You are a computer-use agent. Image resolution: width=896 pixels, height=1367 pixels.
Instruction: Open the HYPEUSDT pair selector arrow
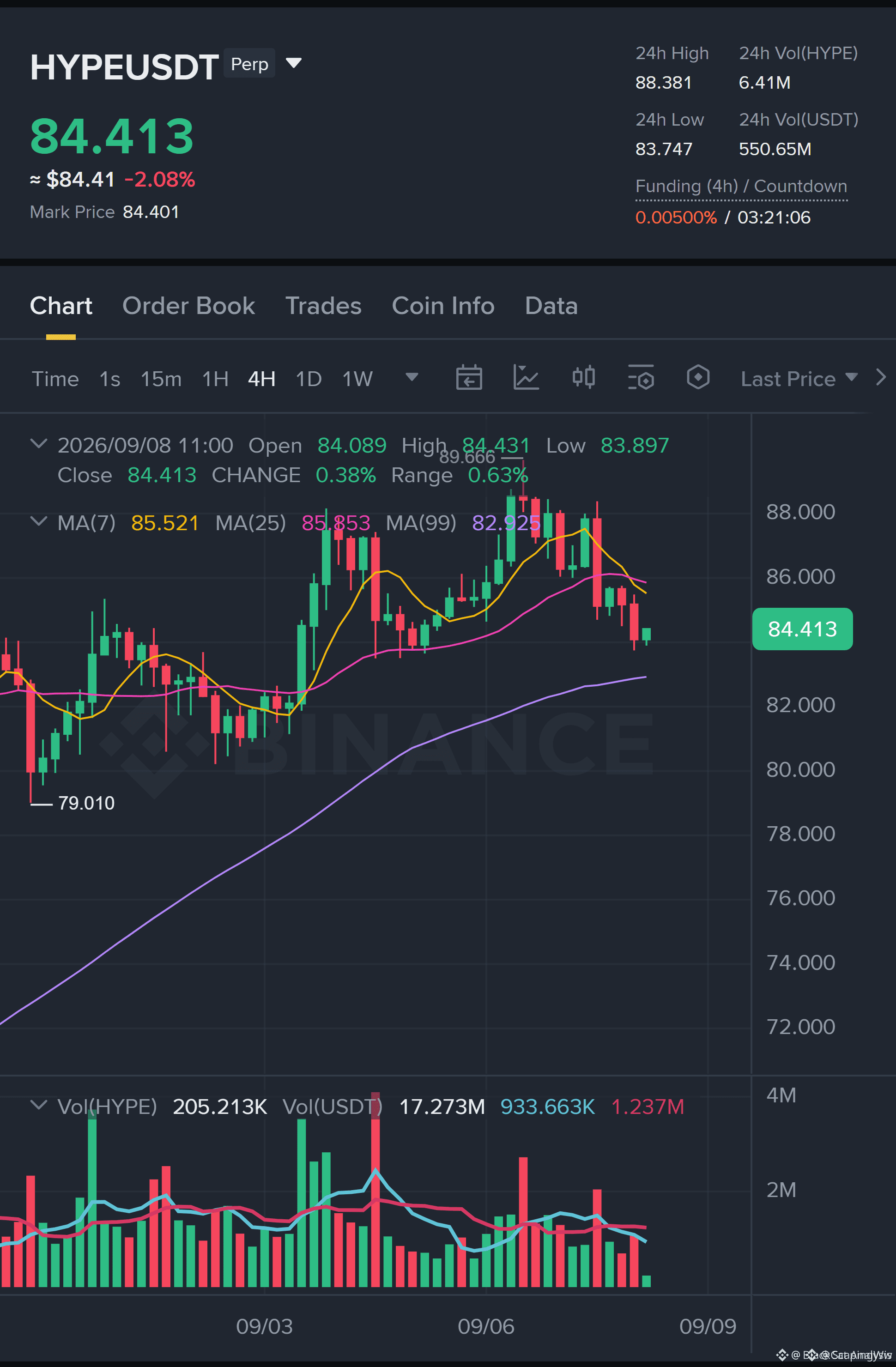[x=293, y=63]
